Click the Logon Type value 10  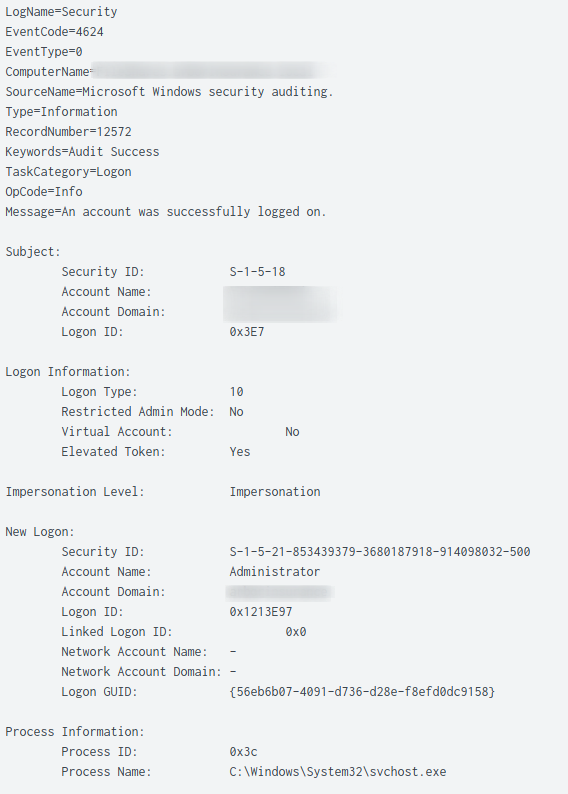click(x=236, y=392)
